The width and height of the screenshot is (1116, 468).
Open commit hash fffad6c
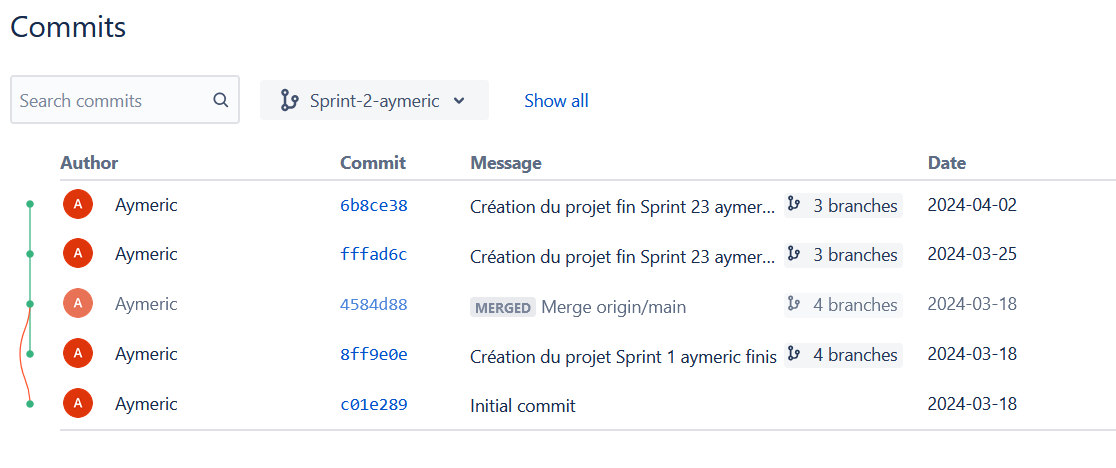[373, 255]
